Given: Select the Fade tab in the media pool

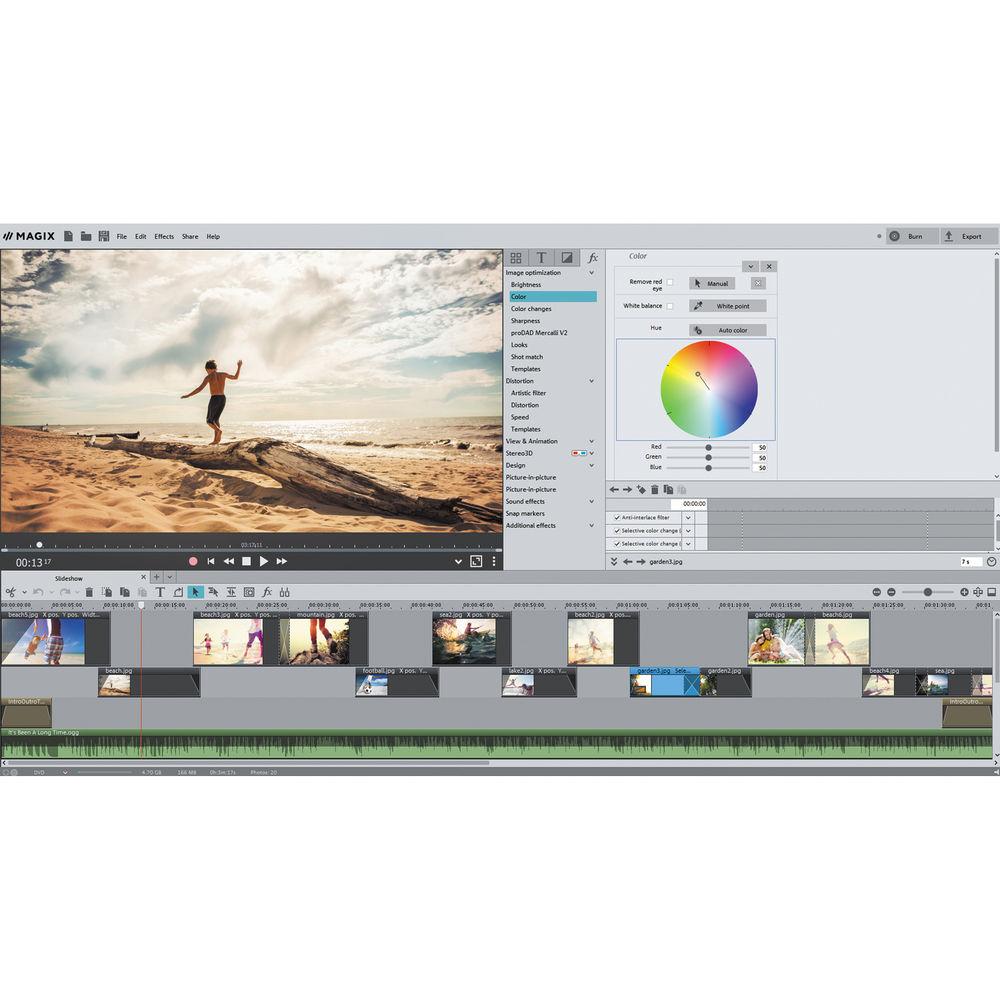Looking at the screenshot, I should coord(568,257).
